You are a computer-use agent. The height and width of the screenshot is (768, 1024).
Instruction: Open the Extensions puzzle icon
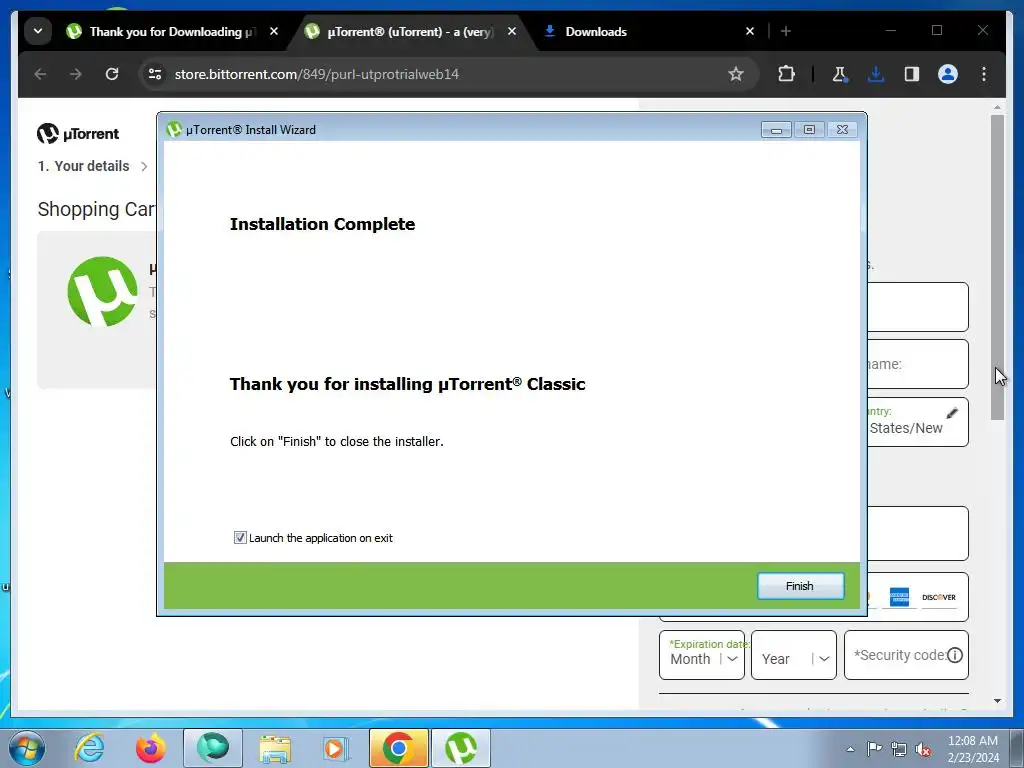pos(786,74)
